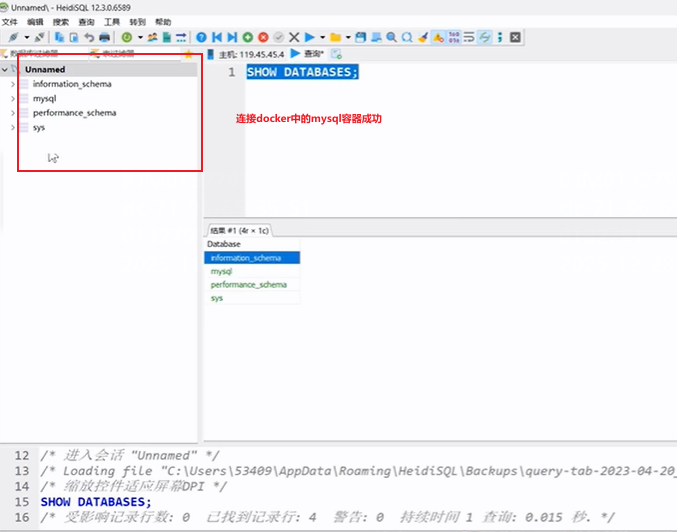Click the load SQL file folder icon
The image size is (677, 532).
335,38
